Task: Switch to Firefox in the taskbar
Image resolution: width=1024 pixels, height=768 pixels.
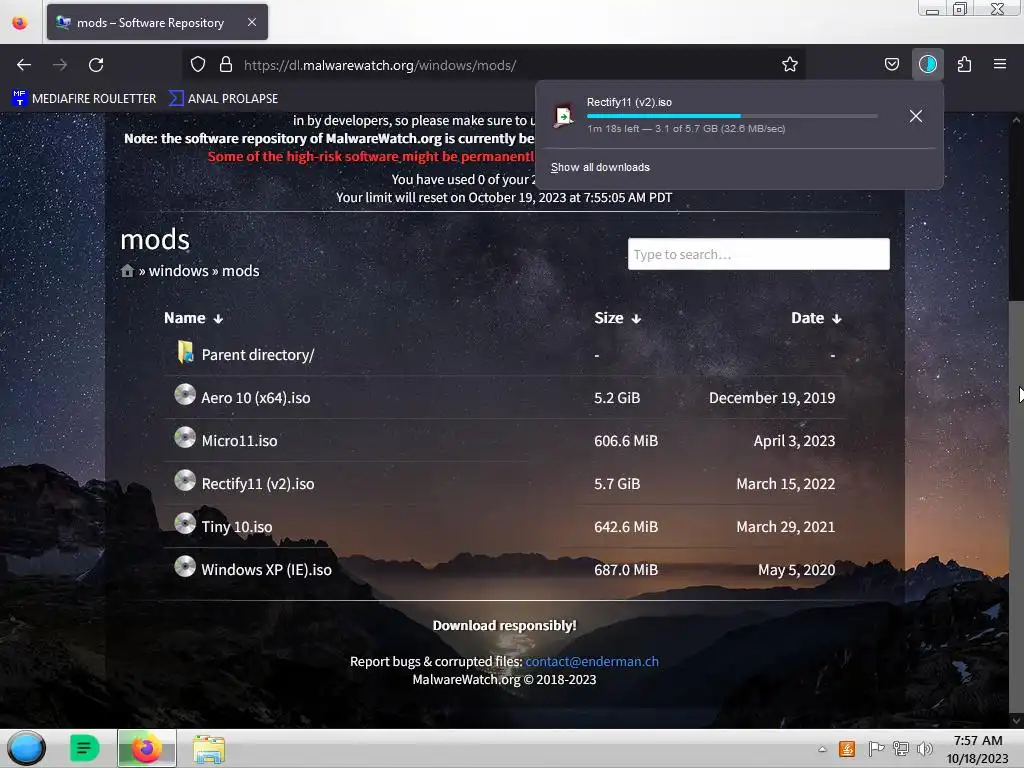Action: click(x=147, y=748)
